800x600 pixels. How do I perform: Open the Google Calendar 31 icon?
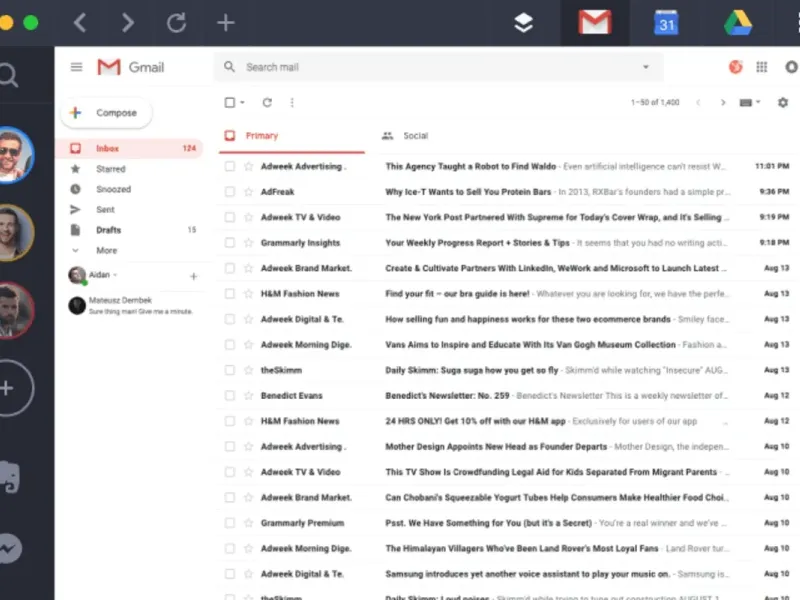point(666,23)
